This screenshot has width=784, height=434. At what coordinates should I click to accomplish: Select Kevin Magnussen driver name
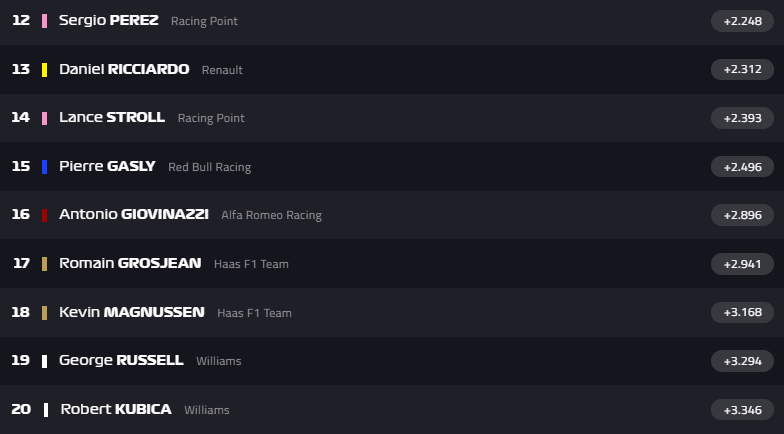[131, 313]
